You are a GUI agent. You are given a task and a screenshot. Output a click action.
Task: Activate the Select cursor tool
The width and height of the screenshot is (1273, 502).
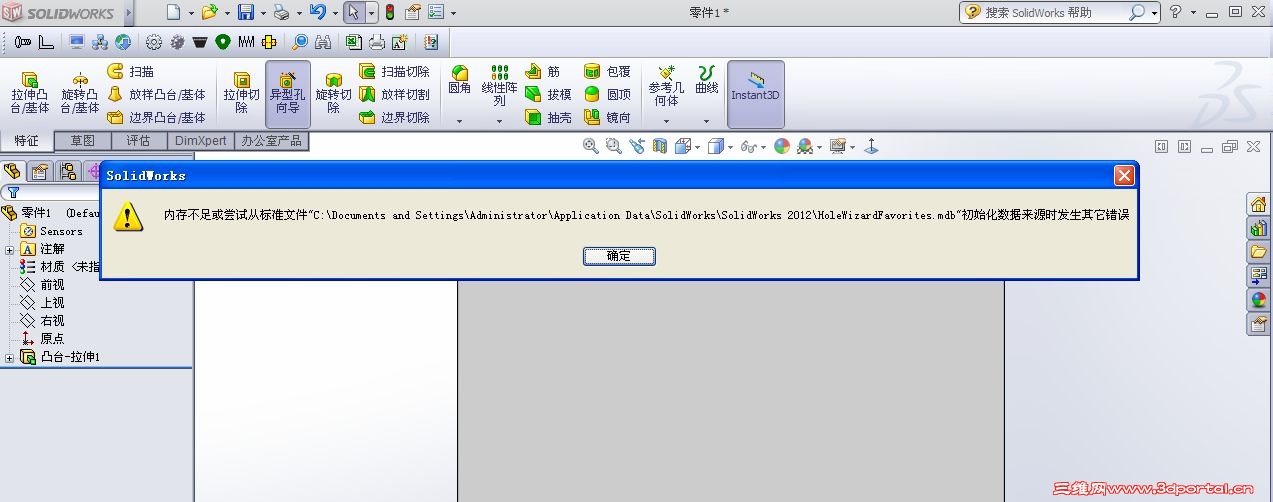click(353, 12)
